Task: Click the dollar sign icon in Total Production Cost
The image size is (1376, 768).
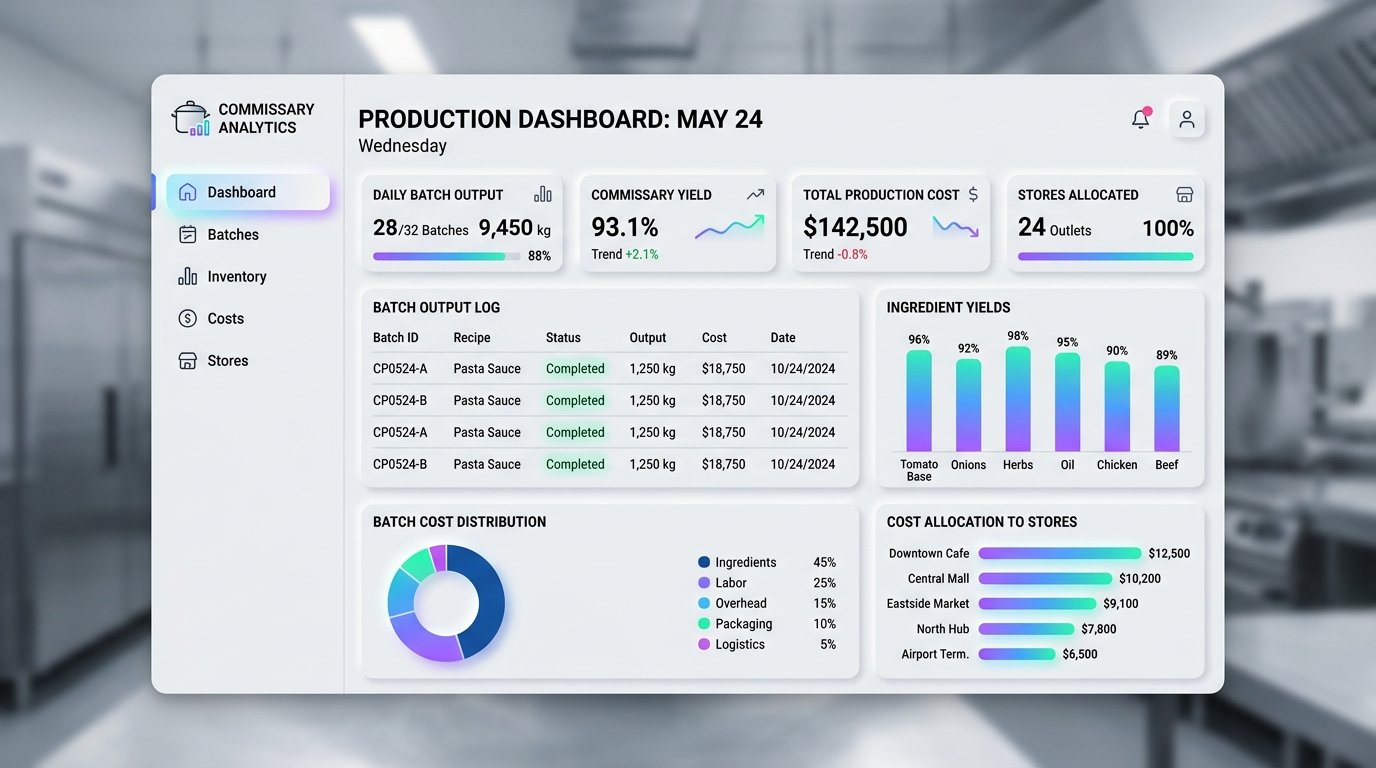Action: 973,194
